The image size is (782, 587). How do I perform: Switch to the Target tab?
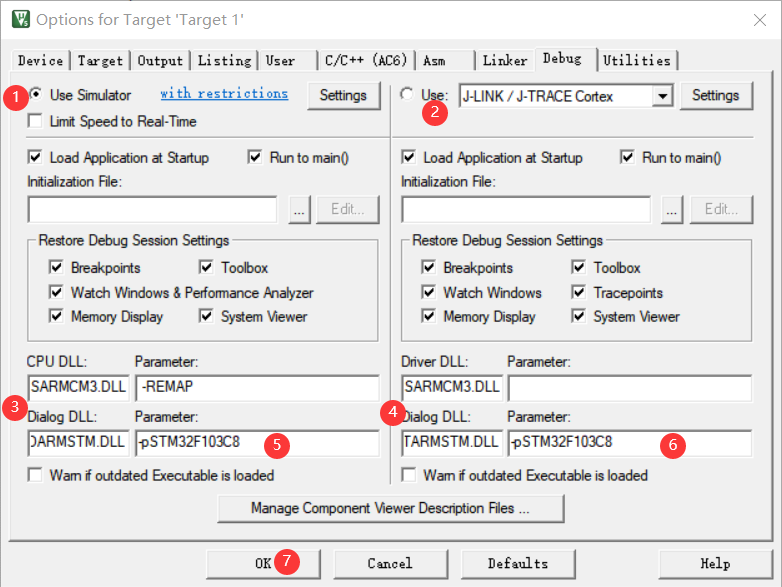100,61
